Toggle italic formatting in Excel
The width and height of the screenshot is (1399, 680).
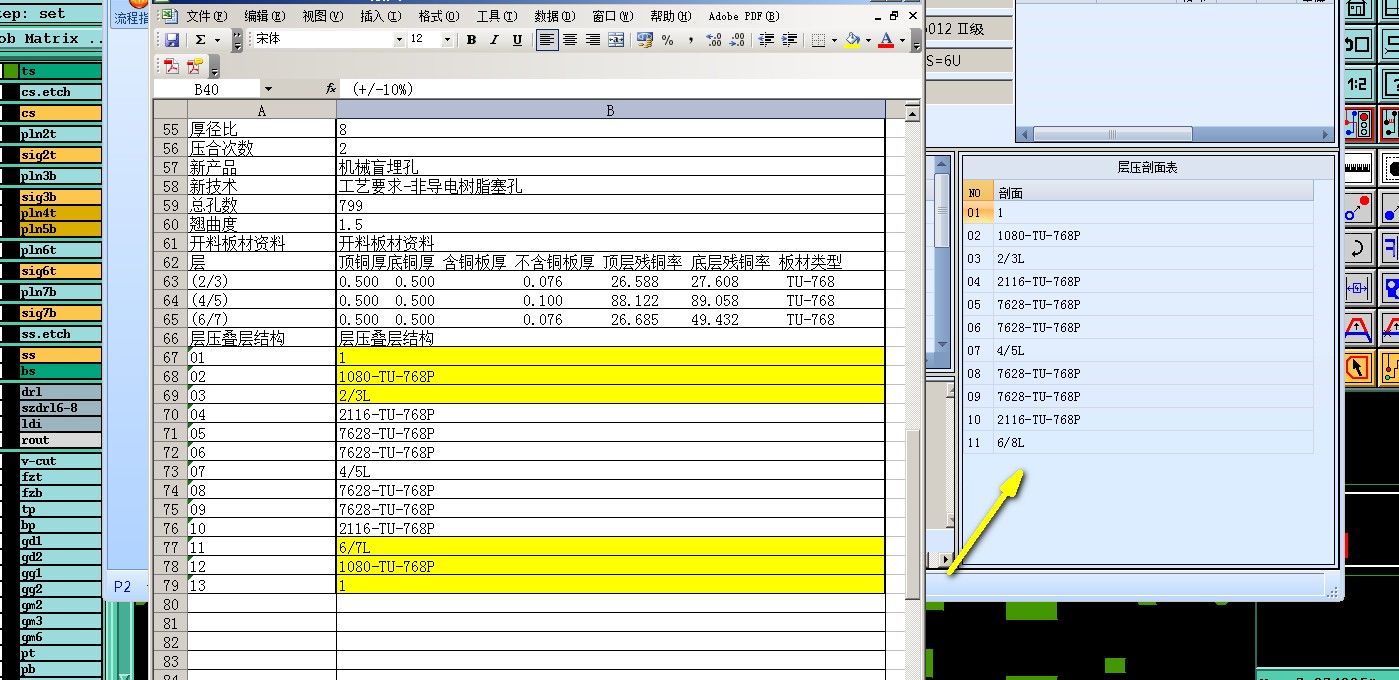click(x=494, y=40)
